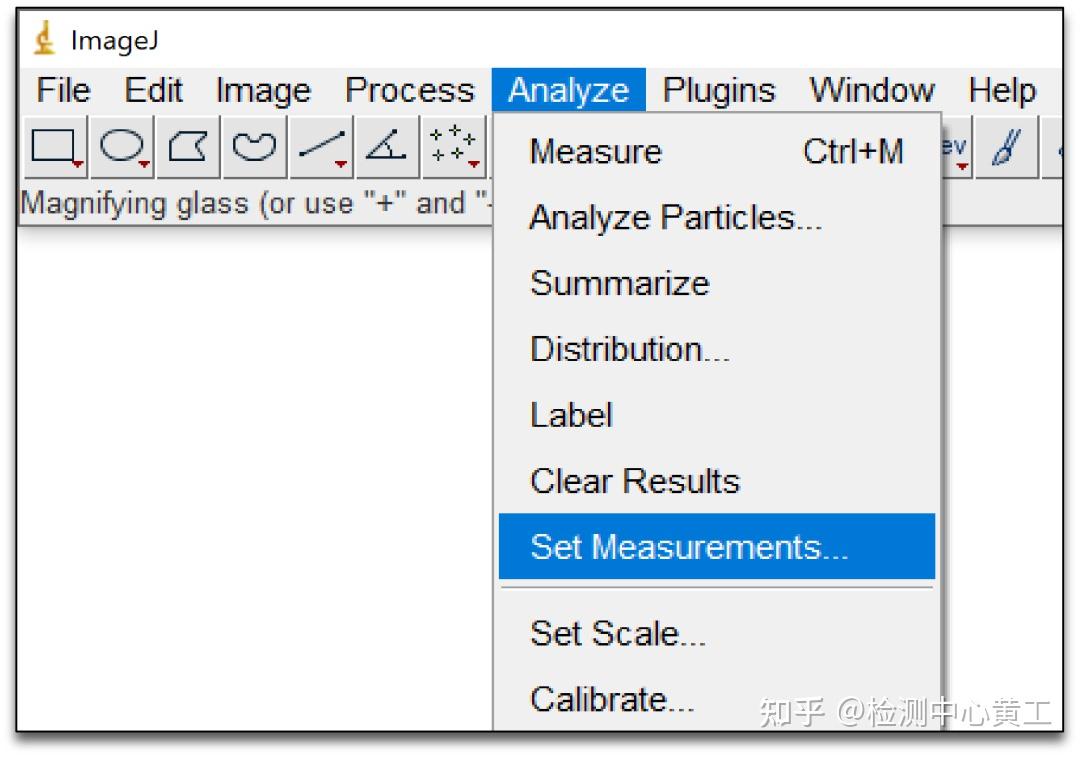Screen dimensions: 1080x757
Task: Open the Image menu
Action: pos(263,91)
